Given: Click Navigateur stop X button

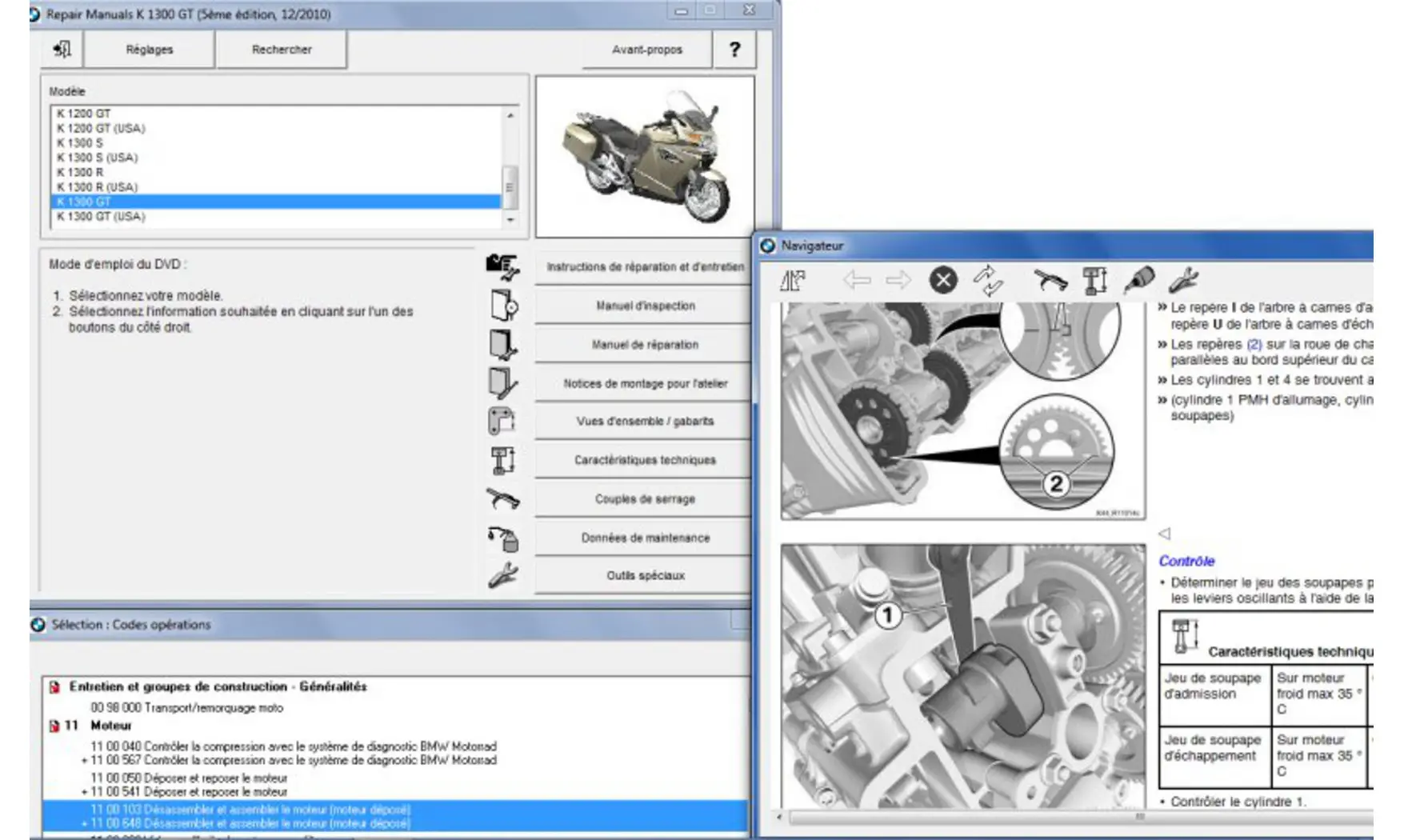Looking at the screenshot, I should [943, 280].
